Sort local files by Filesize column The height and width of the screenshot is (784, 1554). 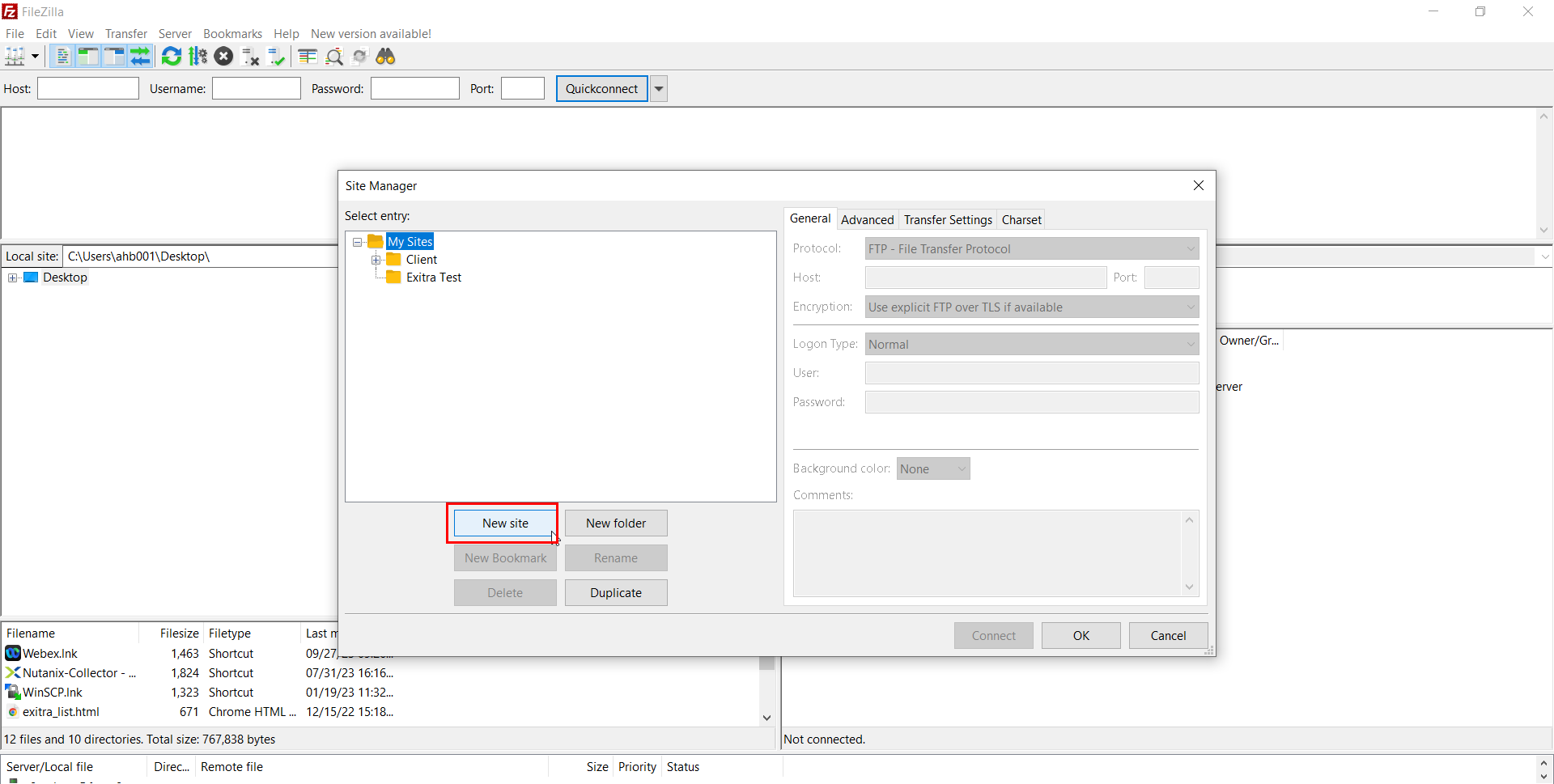(171, 634)
